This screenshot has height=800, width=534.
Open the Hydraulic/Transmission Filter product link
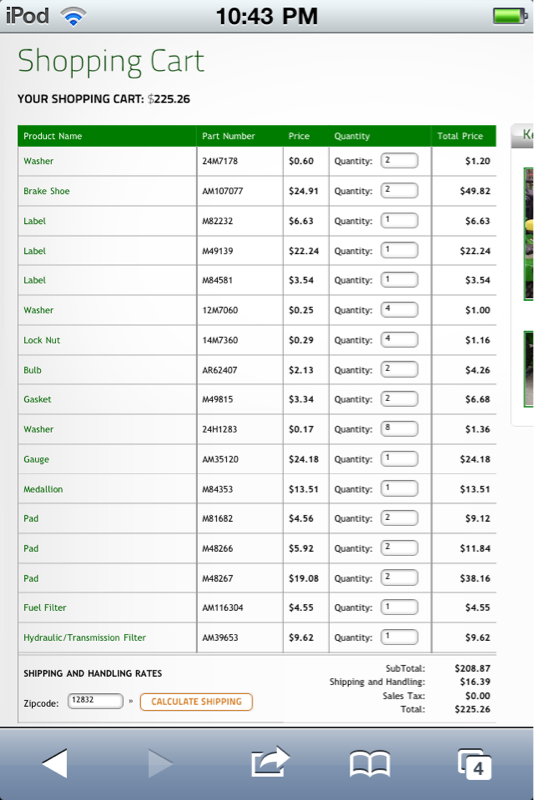tap(85, 637)
